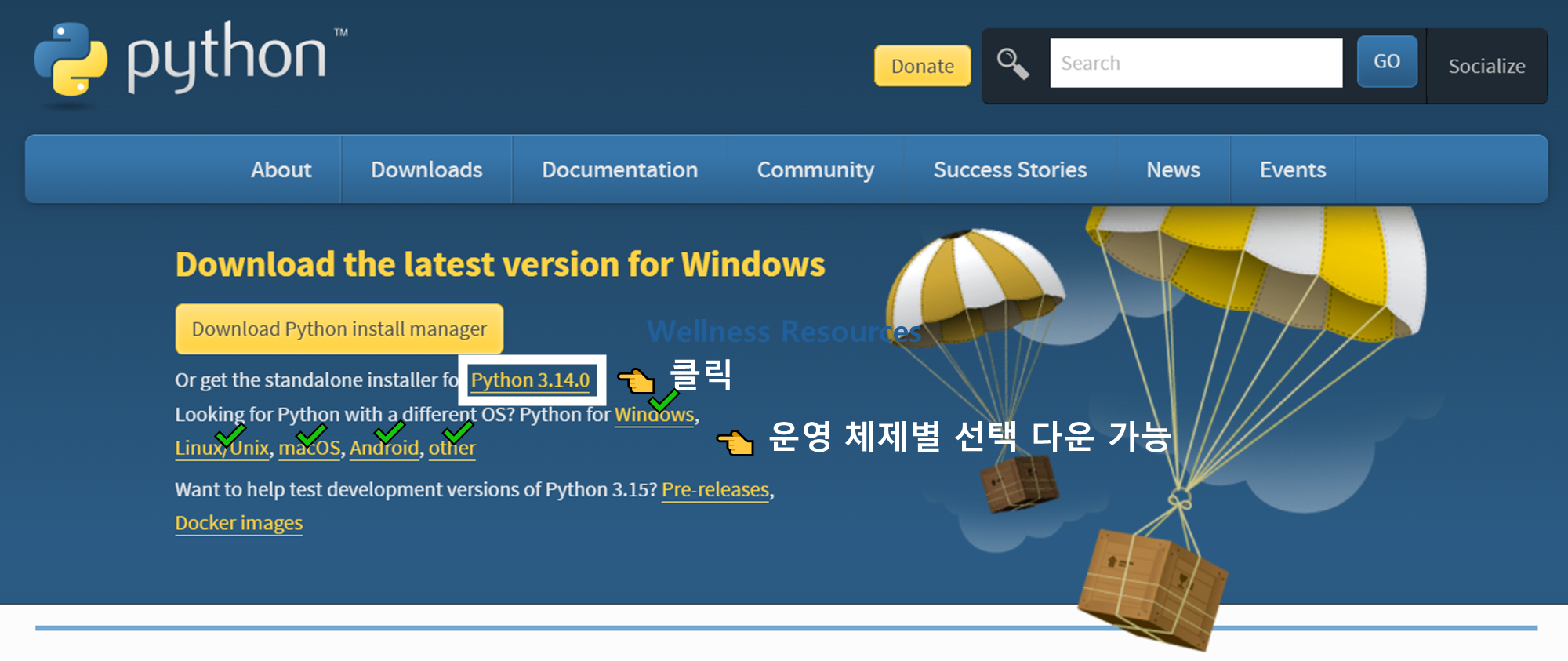Viewport: 1568px width, 661px height.
Task: Follow the macOS link
Action: [310, 448]
